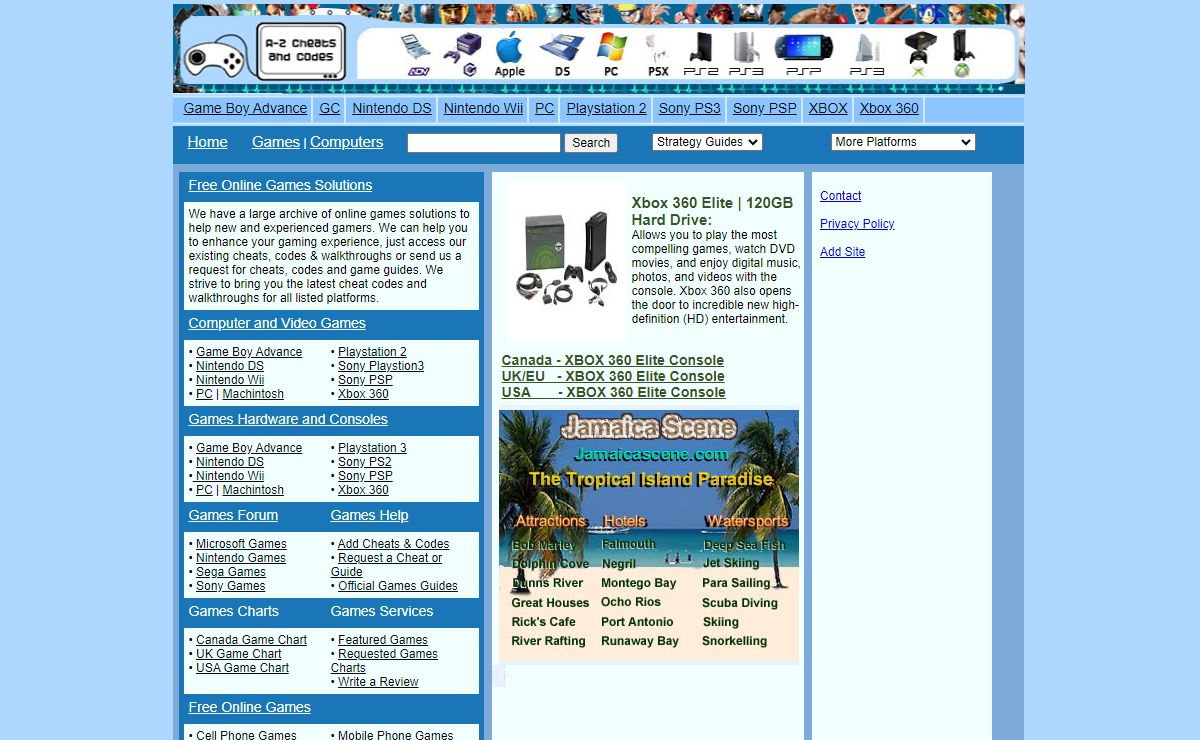This screenshot has height=740, width=1200.
Task: Open Official Games Guides link
Action: [x=398, y=586]
